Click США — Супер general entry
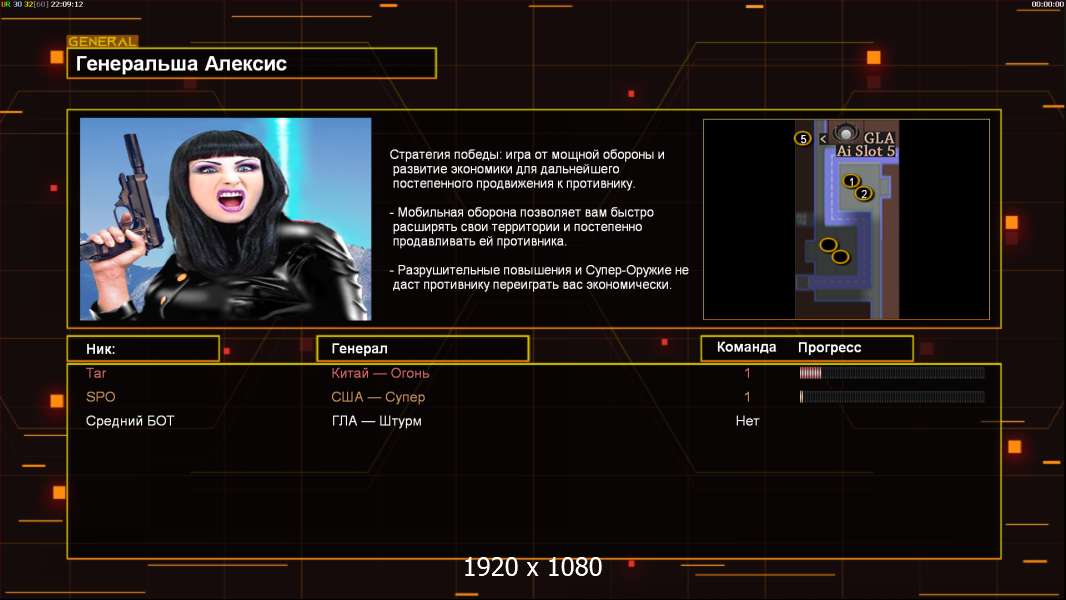1066x600 pixels. [x=378, y=397]
